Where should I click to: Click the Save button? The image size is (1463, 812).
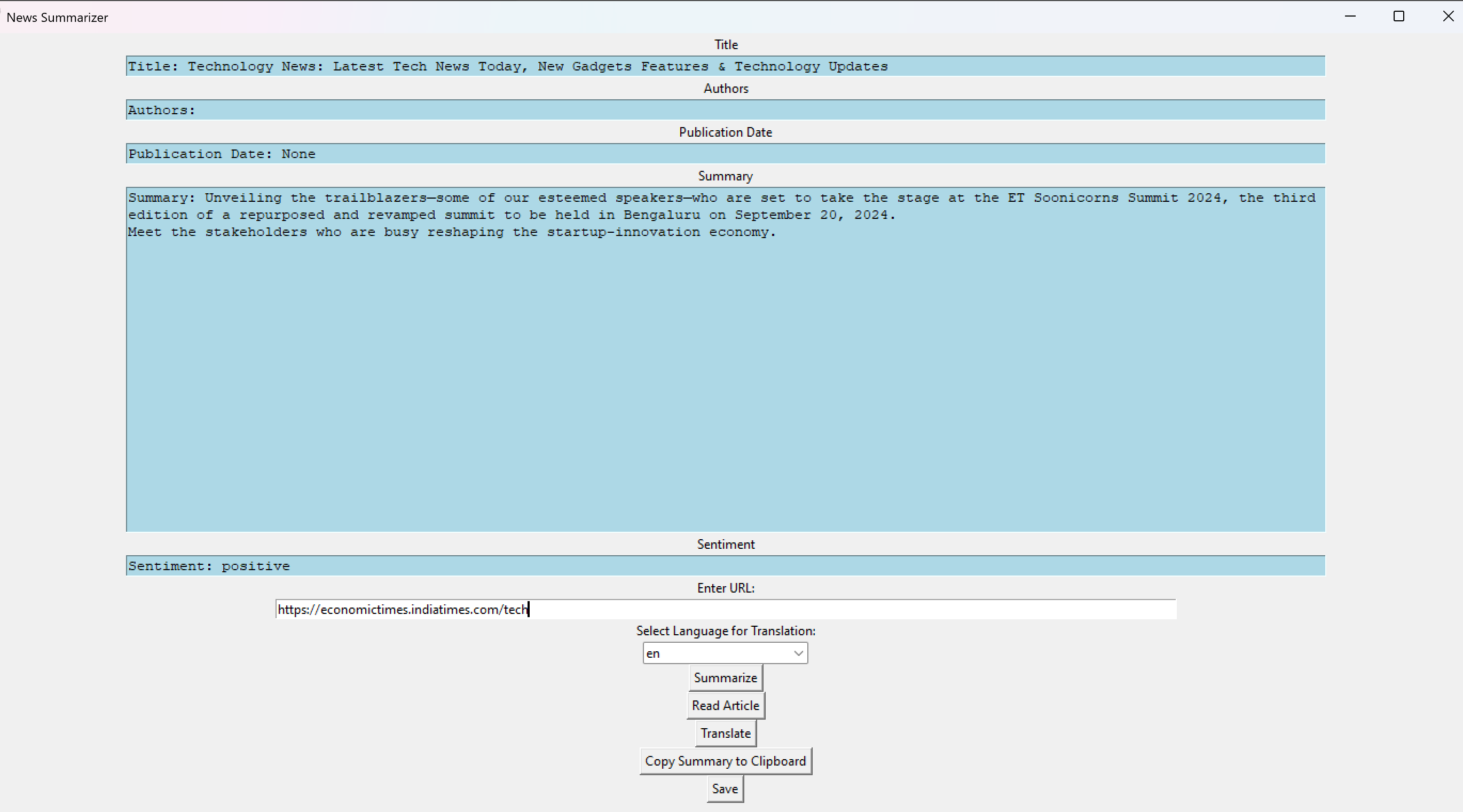pyautogui.click(x=725, y=789)
